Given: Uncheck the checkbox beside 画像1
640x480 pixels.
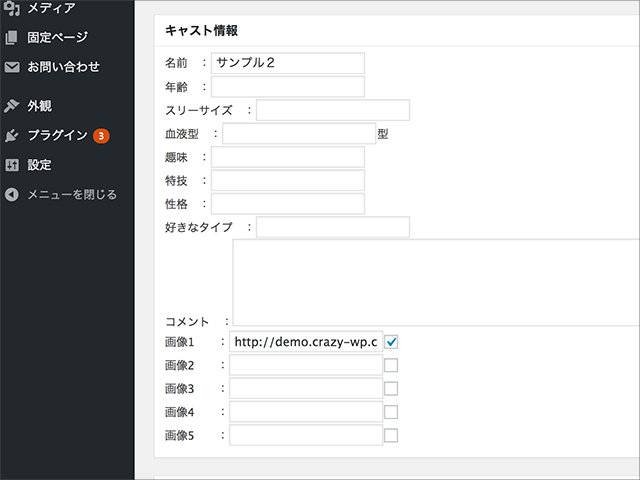Looking at the screenshot, I should 391,342.
